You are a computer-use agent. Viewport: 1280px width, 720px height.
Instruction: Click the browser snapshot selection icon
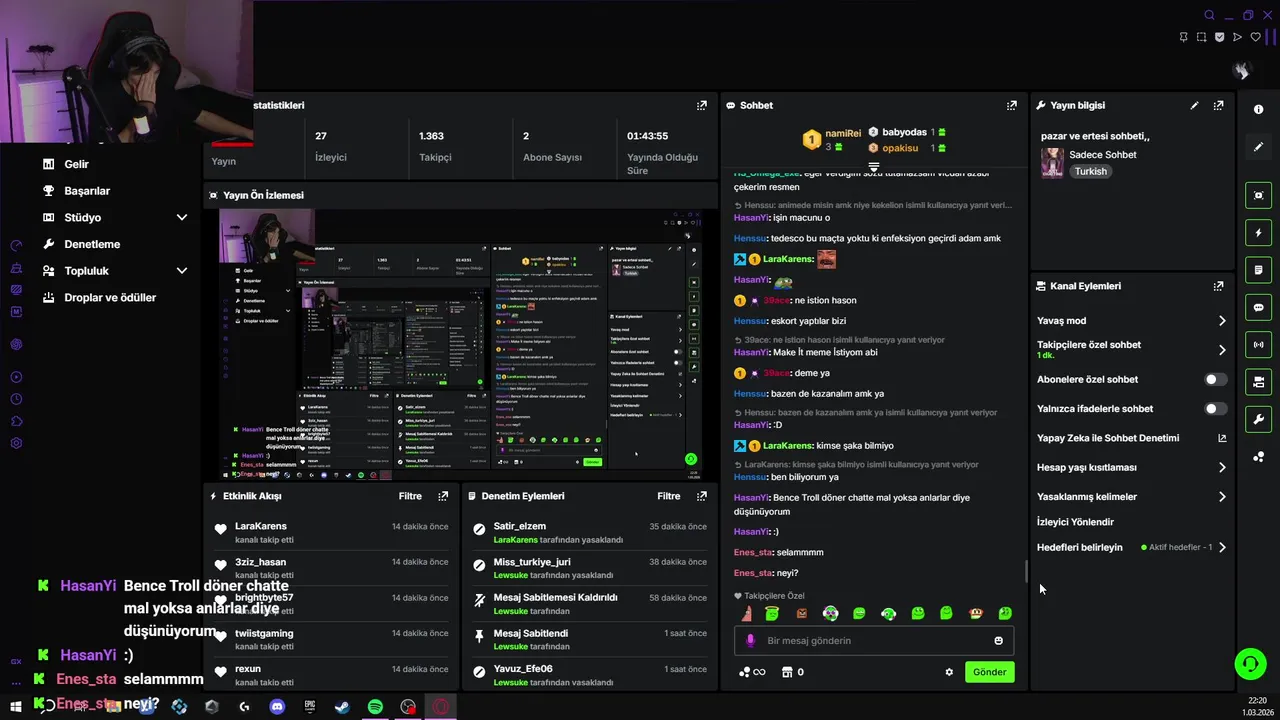[1201, 37]
